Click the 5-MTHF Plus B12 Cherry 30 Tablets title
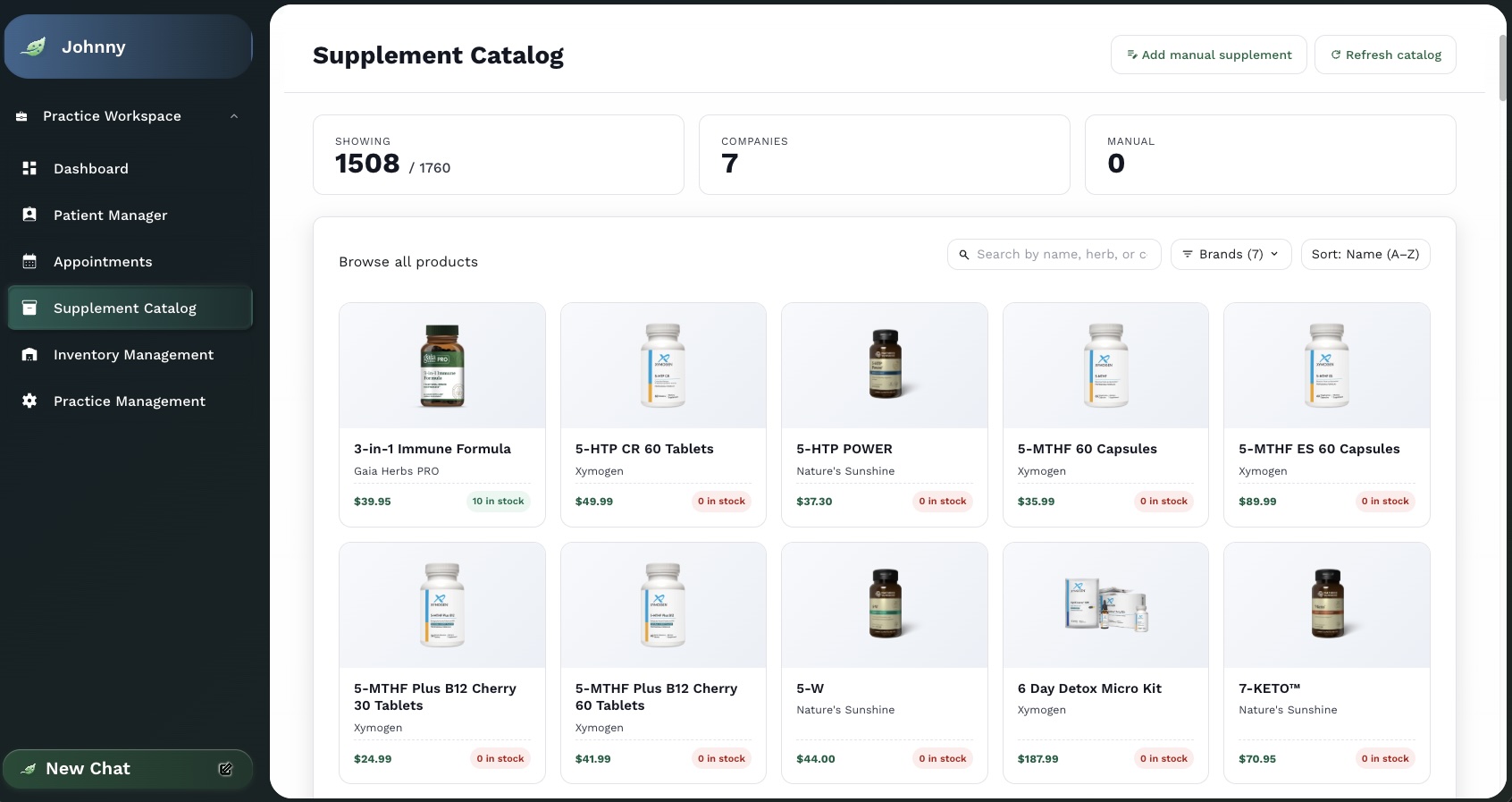 [435, 696]
